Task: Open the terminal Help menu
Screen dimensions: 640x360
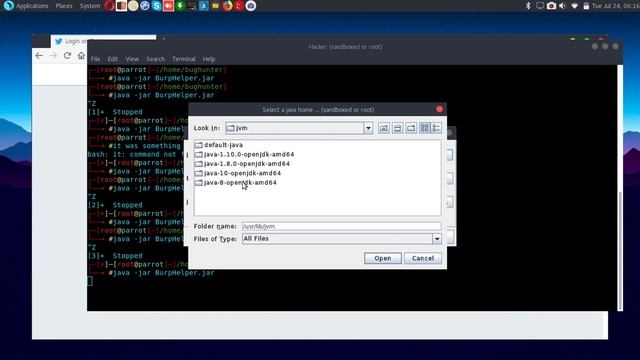Action: [x=209, y=59]
